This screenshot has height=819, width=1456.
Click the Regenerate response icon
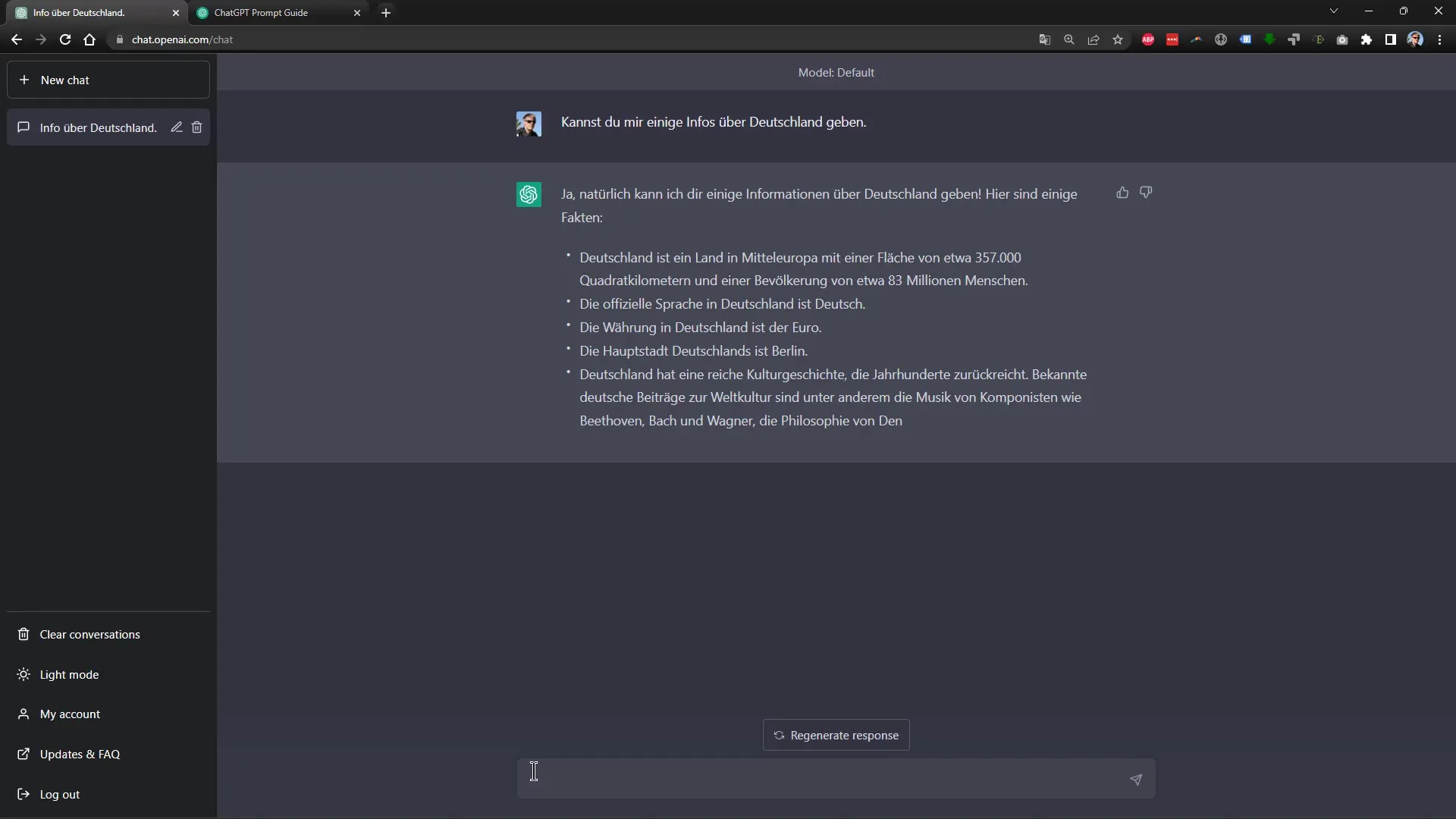pyautogui.click(x=778, y=734)
